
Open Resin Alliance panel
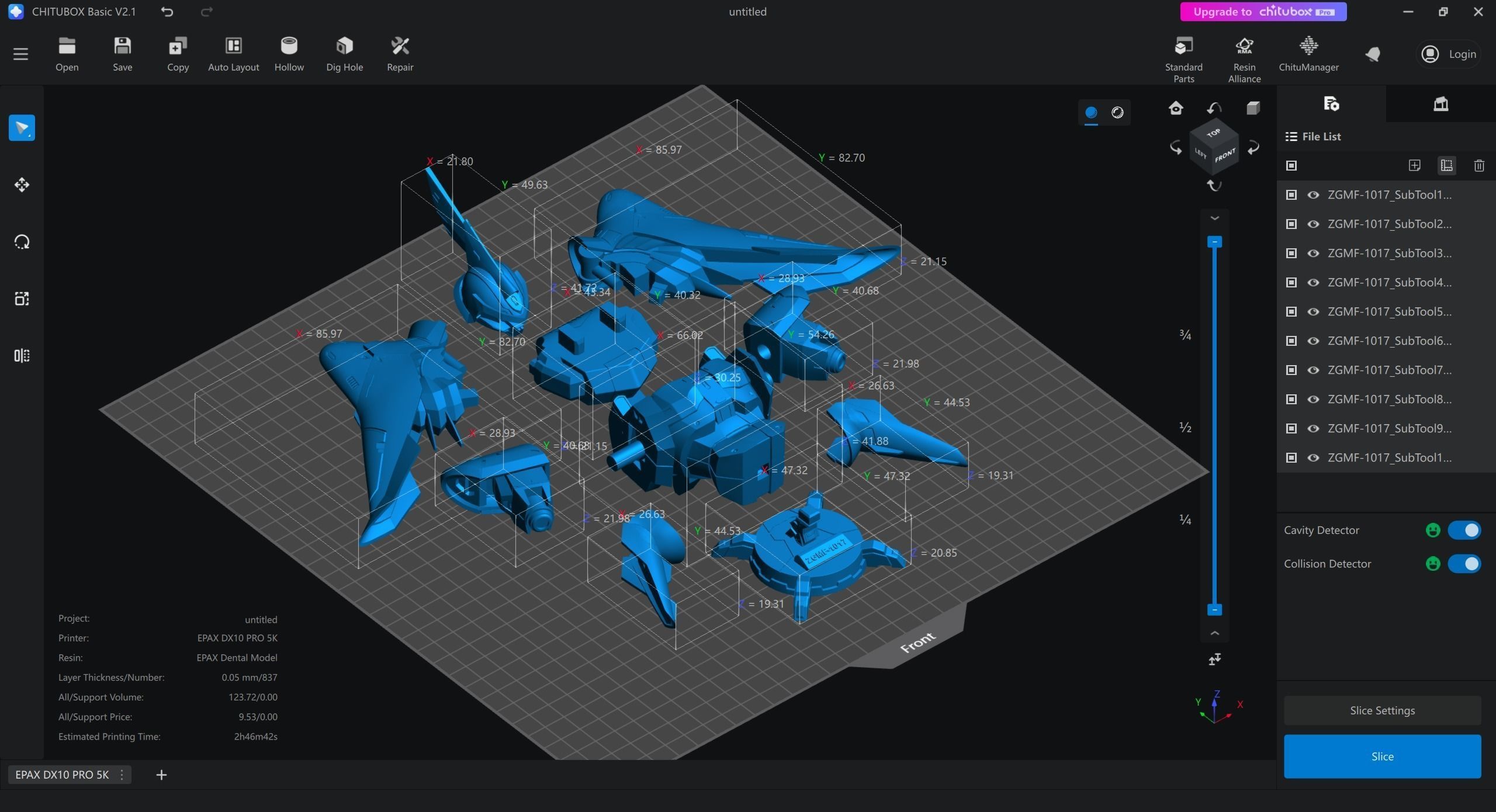tap(1244, 60)
